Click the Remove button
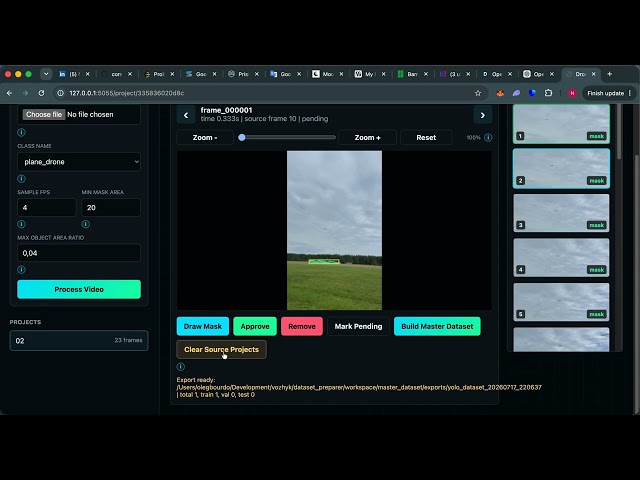 pos(302,327)
